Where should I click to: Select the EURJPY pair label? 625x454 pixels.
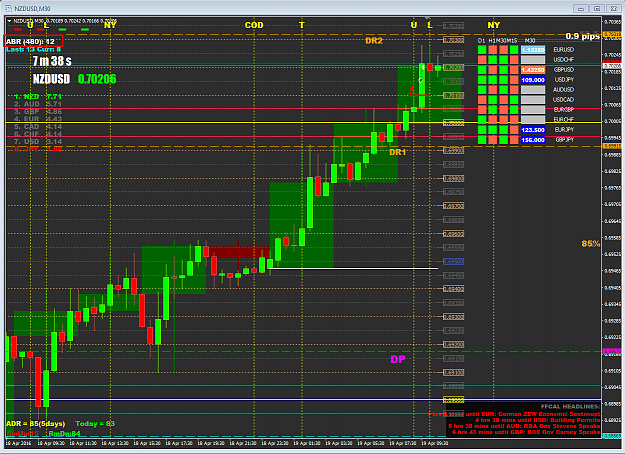564,130
